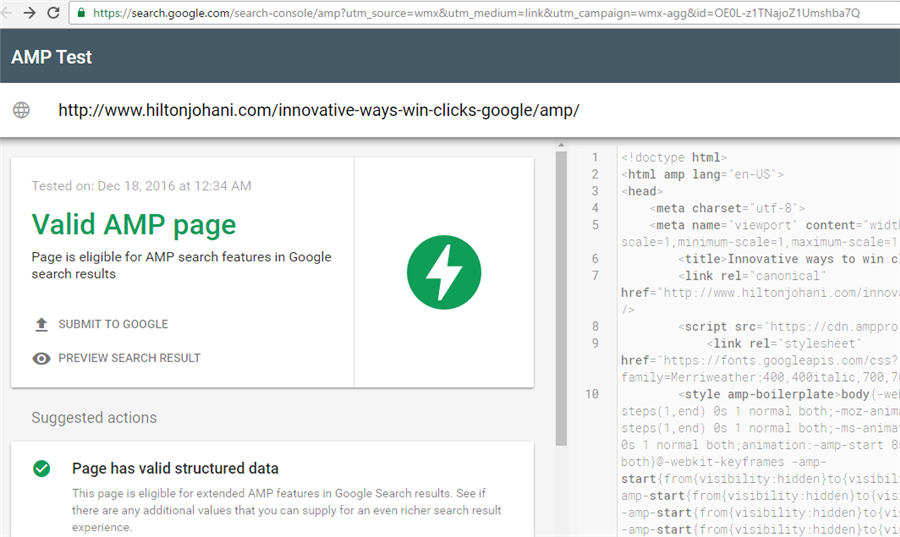
Task: Click the eye icon for preview
Action: (x=41, y=359)
